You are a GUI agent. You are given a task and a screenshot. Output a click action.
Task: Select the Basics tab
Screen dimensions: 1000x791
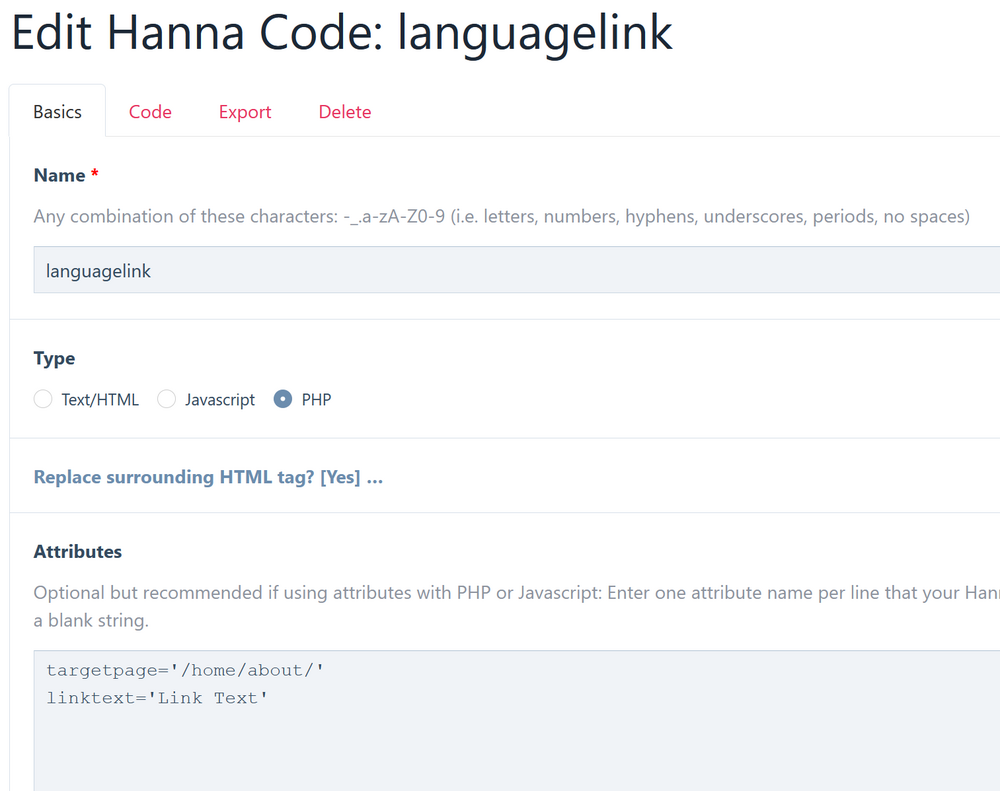[57, 112]
